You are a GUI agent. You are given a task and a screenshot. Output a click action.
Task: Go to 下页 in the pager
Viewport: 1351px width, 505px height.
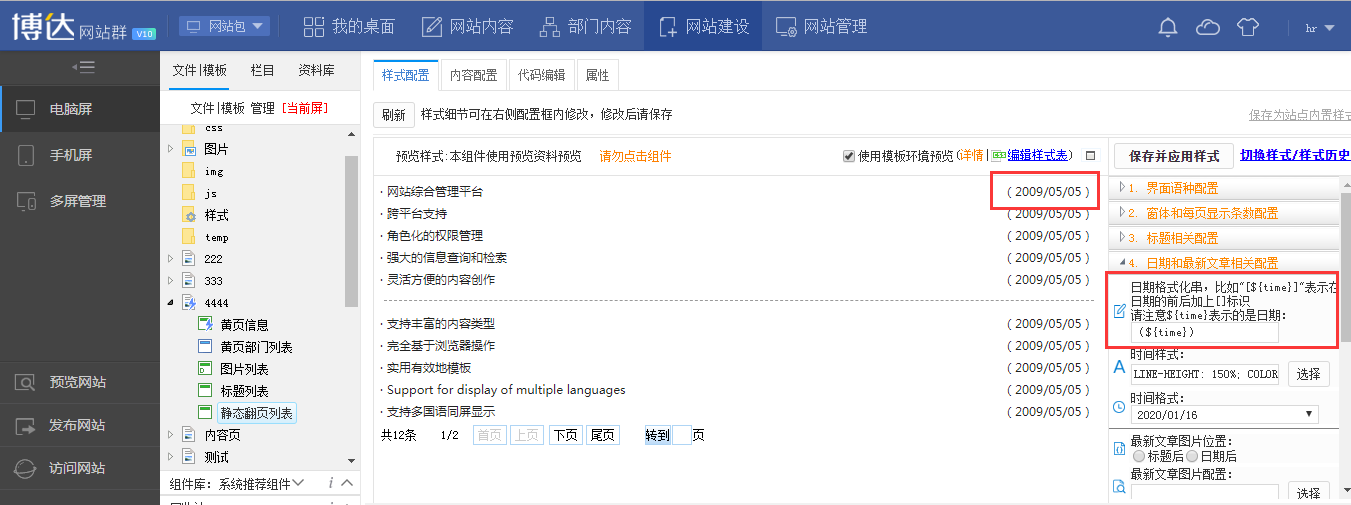pos(565,435)
